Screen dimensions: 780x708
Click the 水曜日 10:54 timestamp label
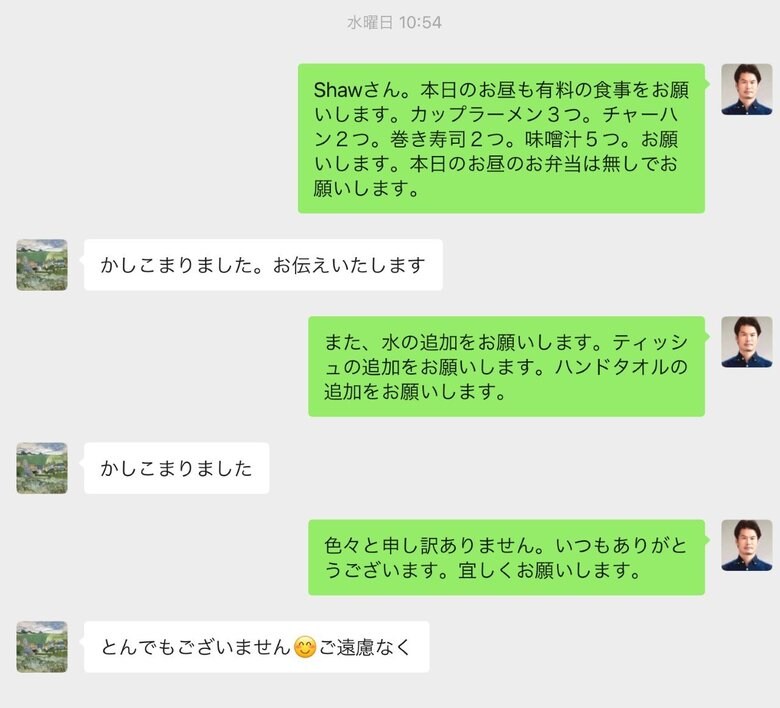[394, 22]
